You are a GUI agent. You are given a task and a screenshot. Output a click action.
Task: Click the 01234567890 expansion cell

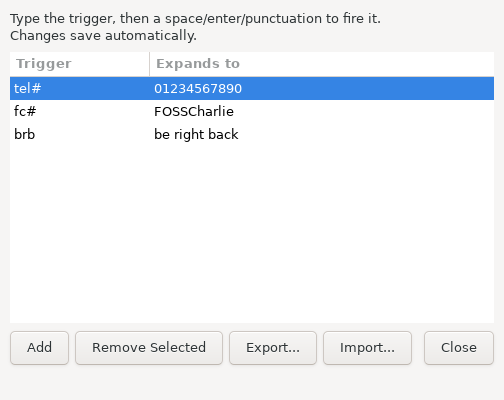pyautogui.click(x=198, y=89)
